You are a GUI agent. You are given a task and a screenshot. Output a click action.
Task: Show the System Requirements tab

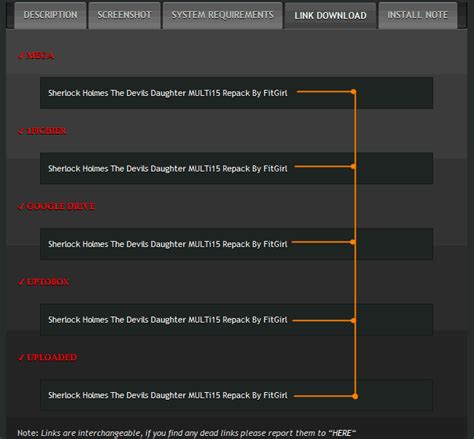tap(222, 15)
